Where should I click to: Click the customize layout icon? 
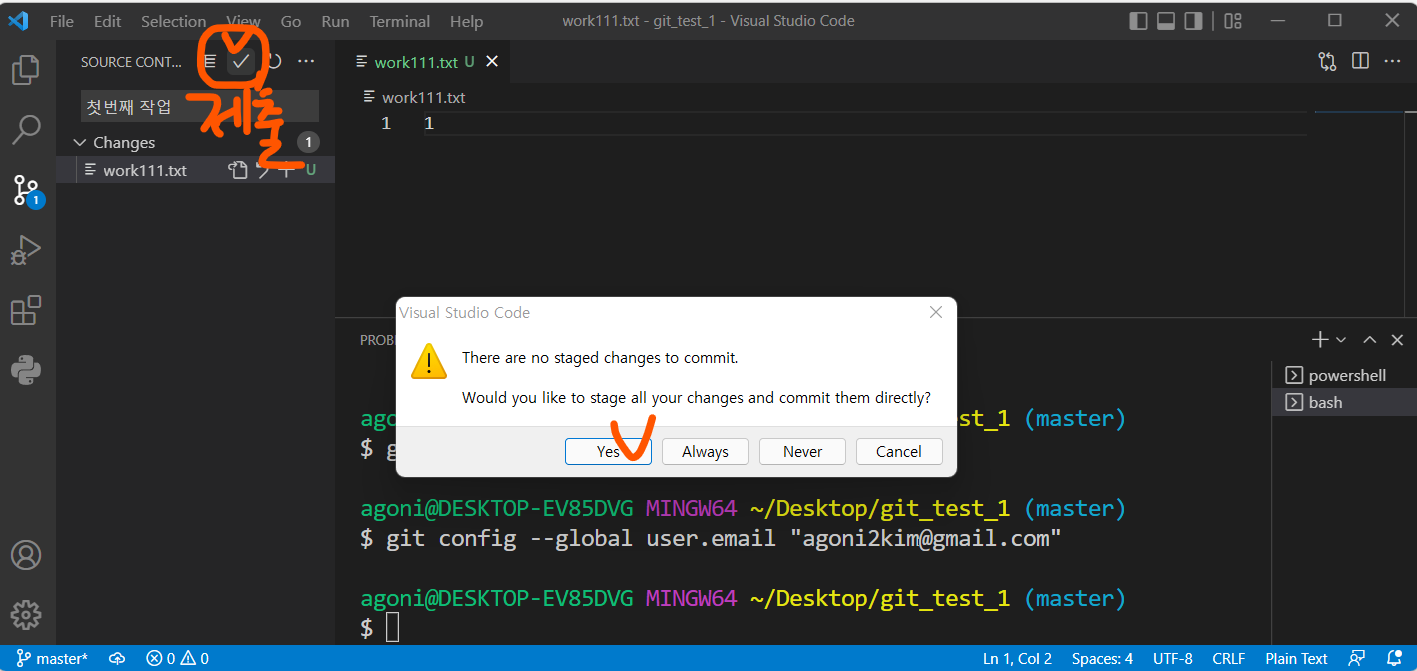(1233, 21)
